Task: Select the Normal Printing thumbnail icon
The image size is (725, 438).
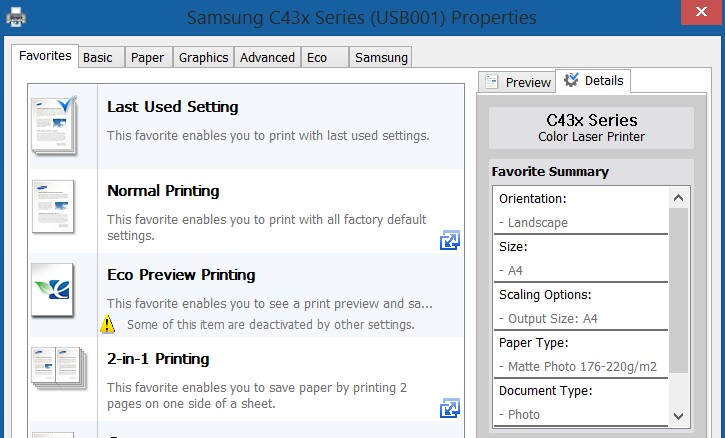Action: 53,207
